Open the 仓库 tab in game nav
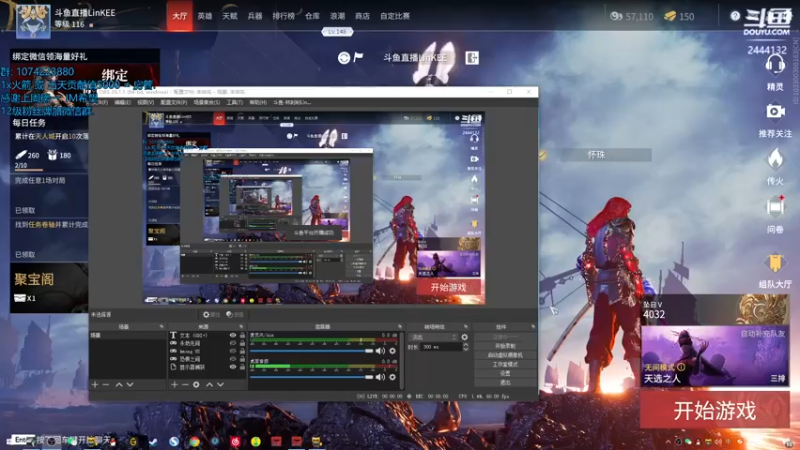 tap(312, 16)
